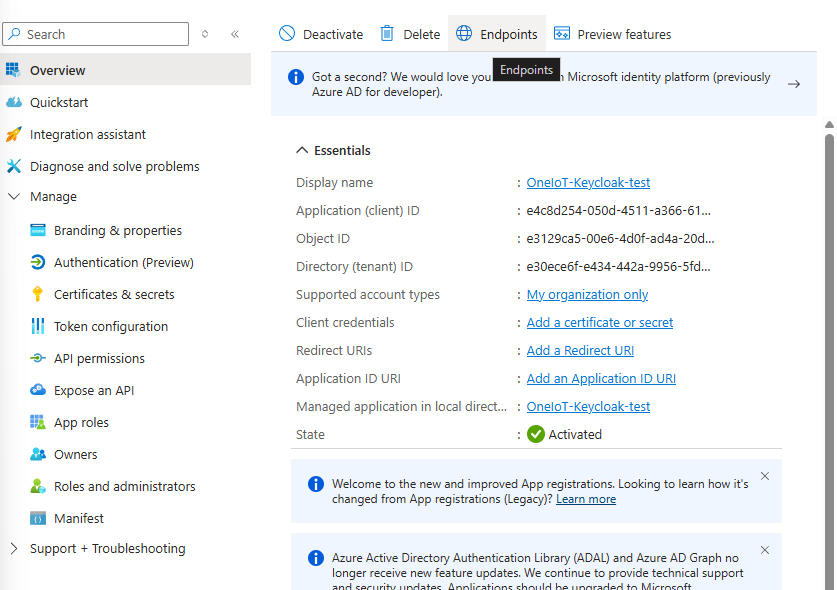Click the Endpoints toolbar button
Viewport: 837px width, 590px height.
pos(497,34)
